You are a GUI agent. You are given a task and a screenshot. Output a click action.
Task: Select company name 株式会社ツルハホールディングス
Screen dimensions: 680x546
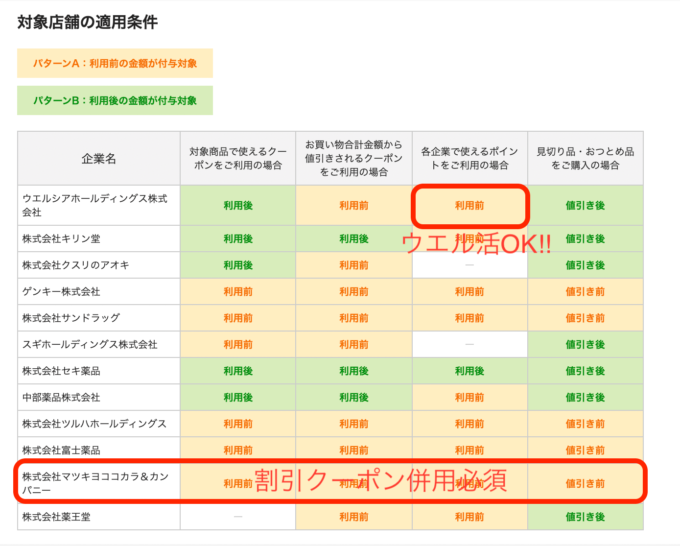coord(95,424)
